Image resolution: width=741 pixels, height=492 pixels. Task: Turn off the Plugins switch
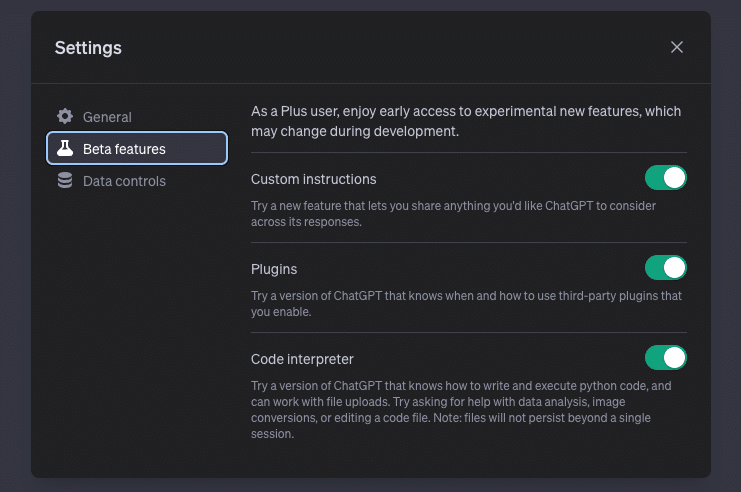point(665,268)
